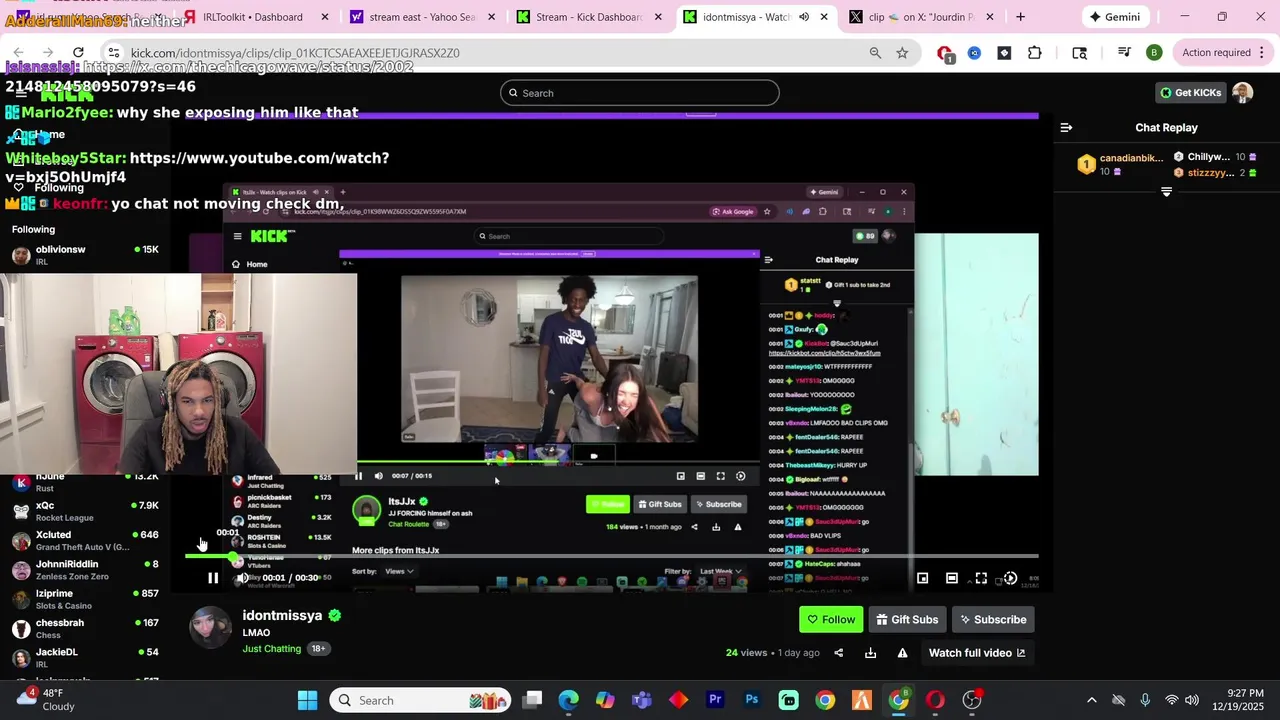Open Photoshop from taskbar
The image size is (1280, 720).
click(x=752, y=700)
